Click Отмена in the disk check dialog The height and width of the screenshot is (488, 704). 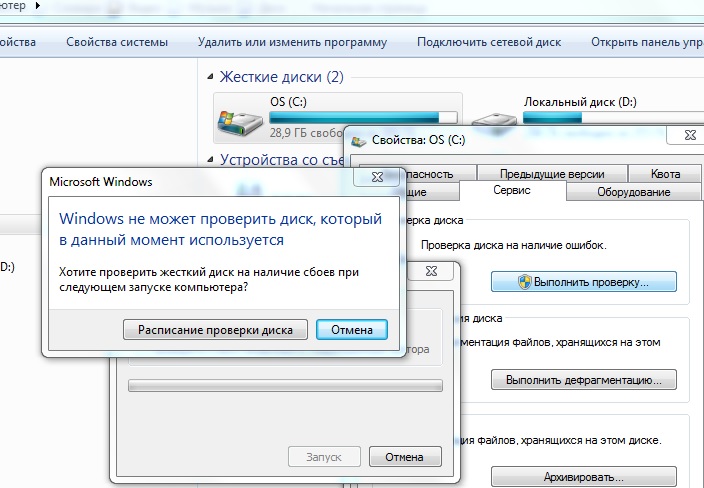tap(405, 457)
